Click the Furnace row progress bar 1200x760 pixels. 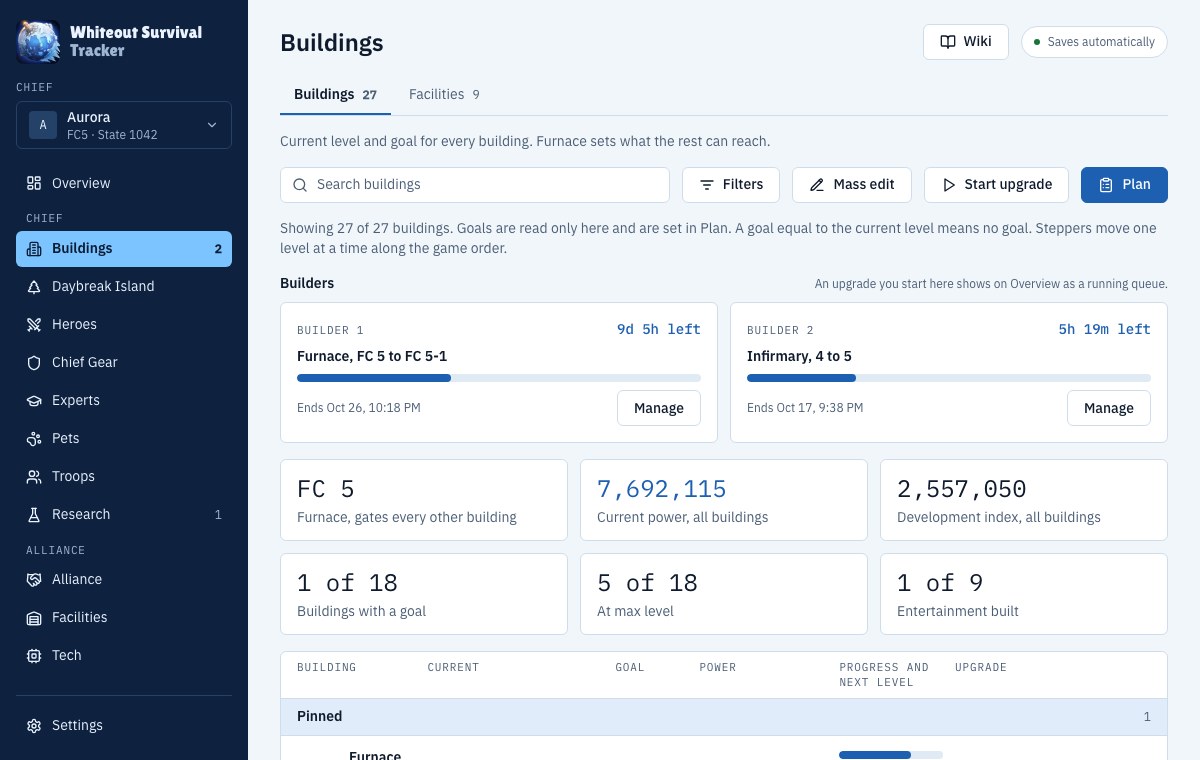tap(891, 754)
